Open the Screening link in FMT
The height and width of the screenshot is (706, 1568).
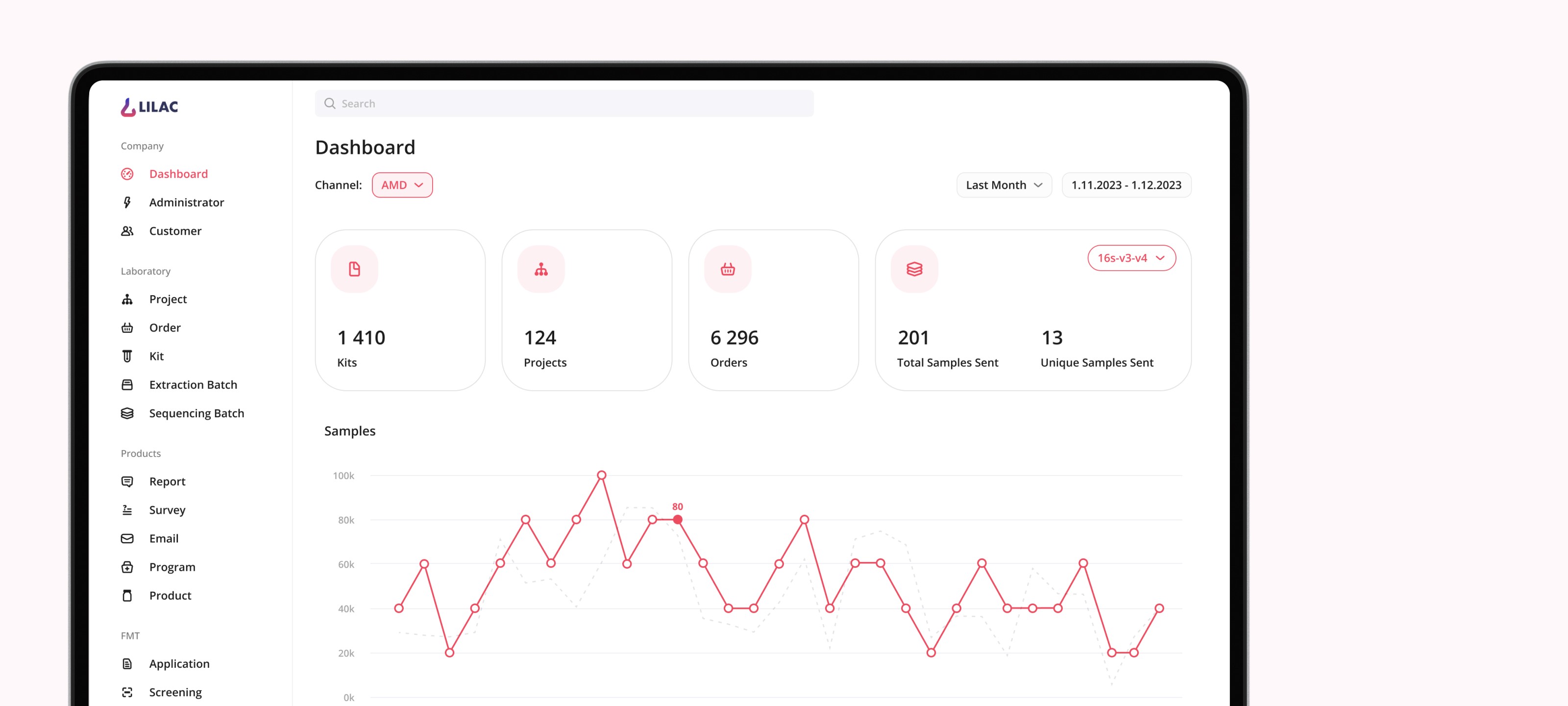coord(175,692)
